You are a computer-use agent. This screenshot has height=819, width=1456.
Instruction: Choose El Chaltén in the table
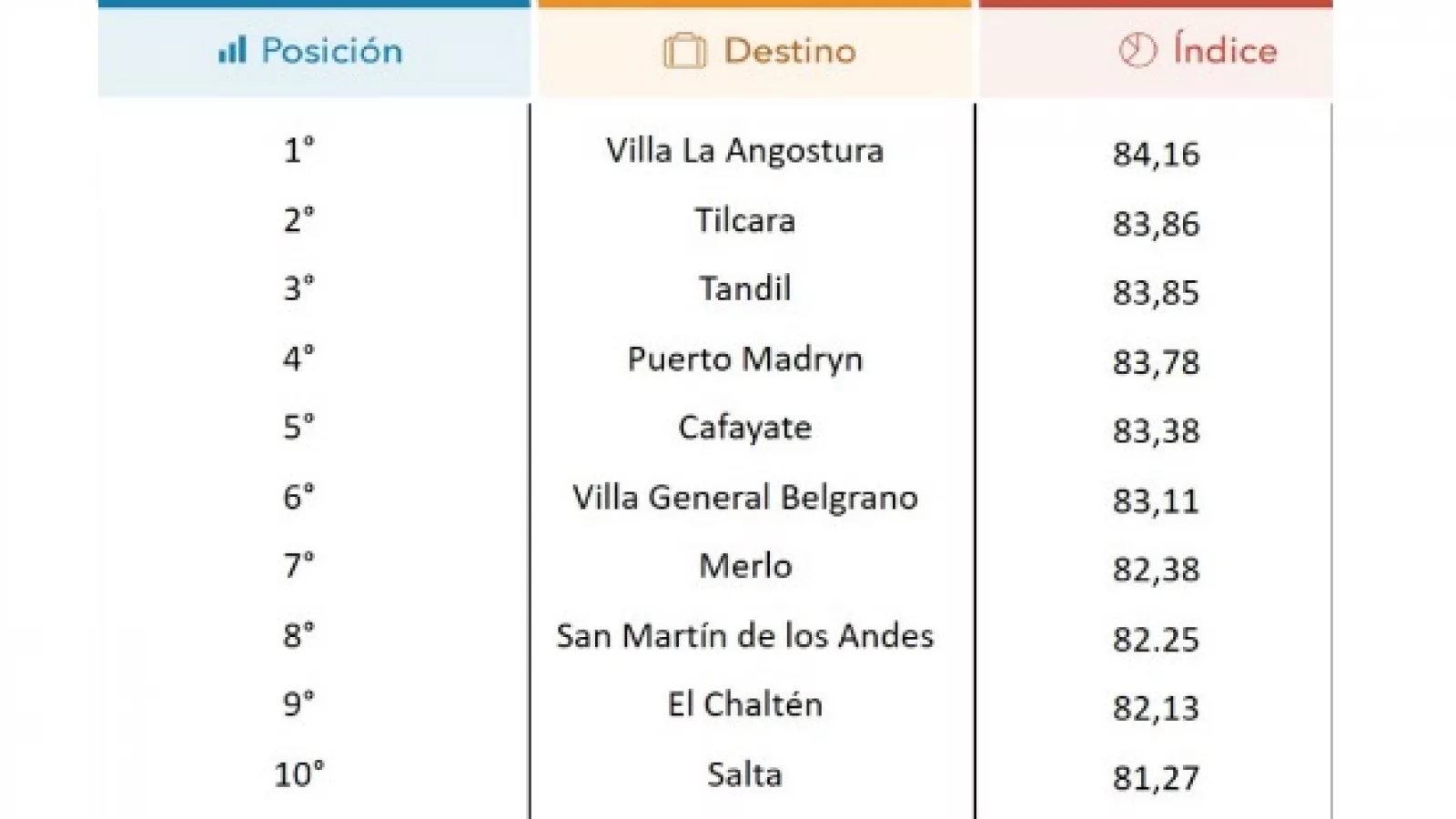point(744,704)
